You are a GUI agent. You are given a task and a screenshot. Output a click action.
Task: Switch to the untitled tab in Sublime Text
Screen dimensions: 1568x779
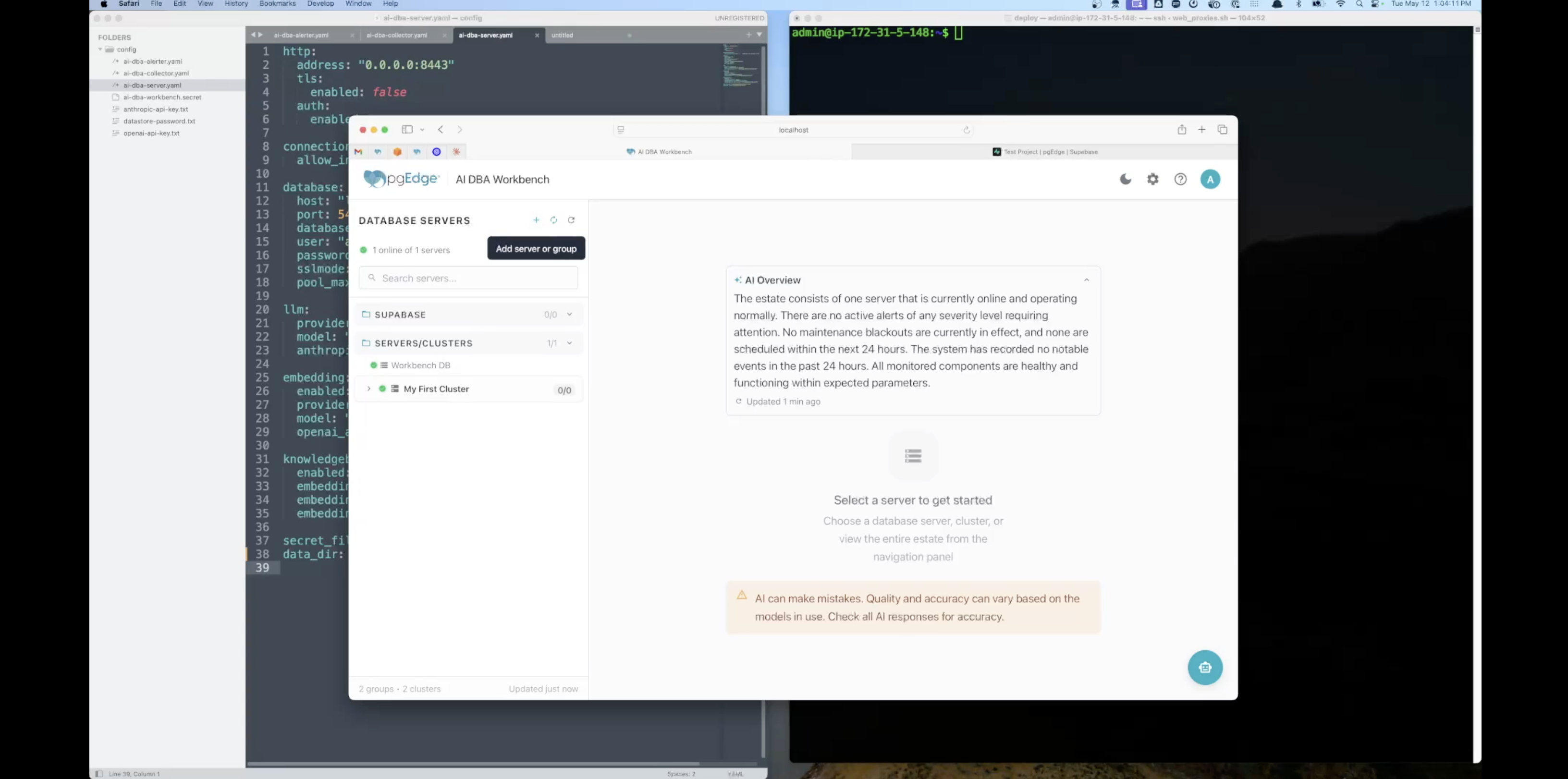coord(562,35)
